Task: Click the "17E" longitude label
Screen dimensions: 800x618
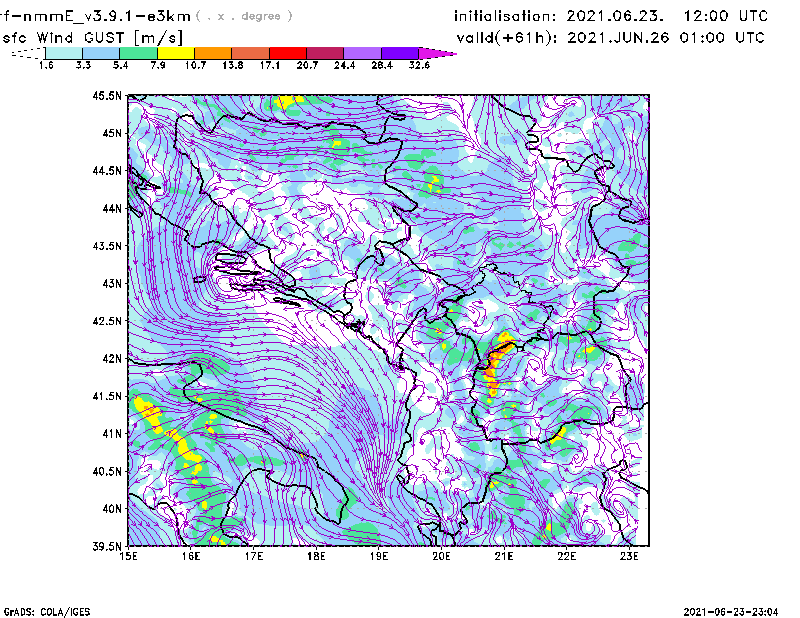Action: point(254,556)
